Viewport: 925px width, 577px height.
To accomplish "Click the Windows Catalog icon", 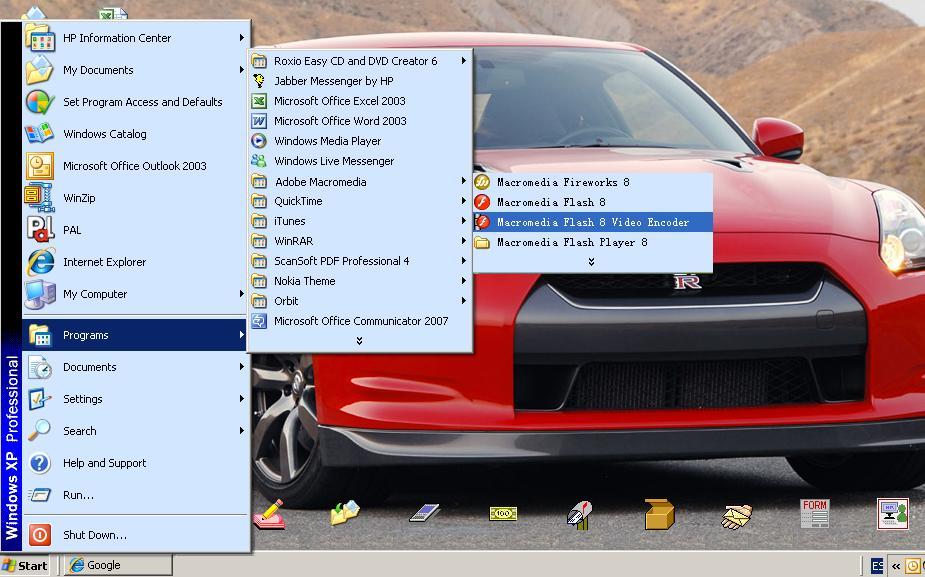I will point(40,134).
